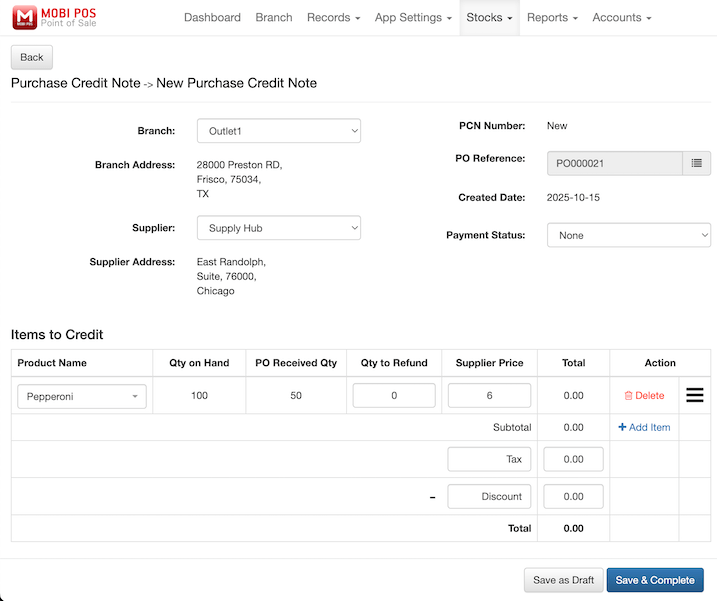
Task: Click the Created Date value 2025-10-15
Action: click(x=573, y=198)
